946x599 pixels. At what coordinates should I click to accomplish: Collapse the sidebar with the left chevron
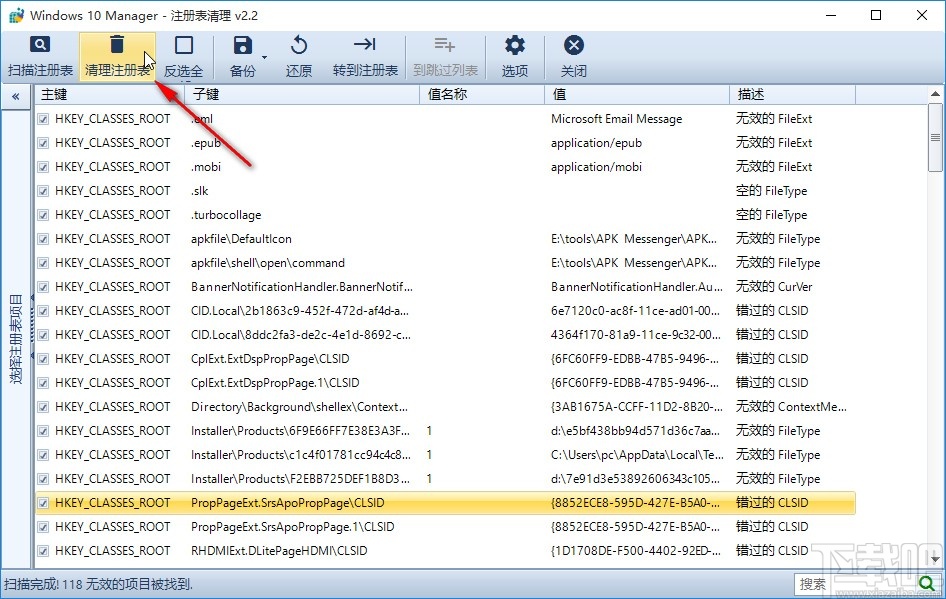point(16,97)
